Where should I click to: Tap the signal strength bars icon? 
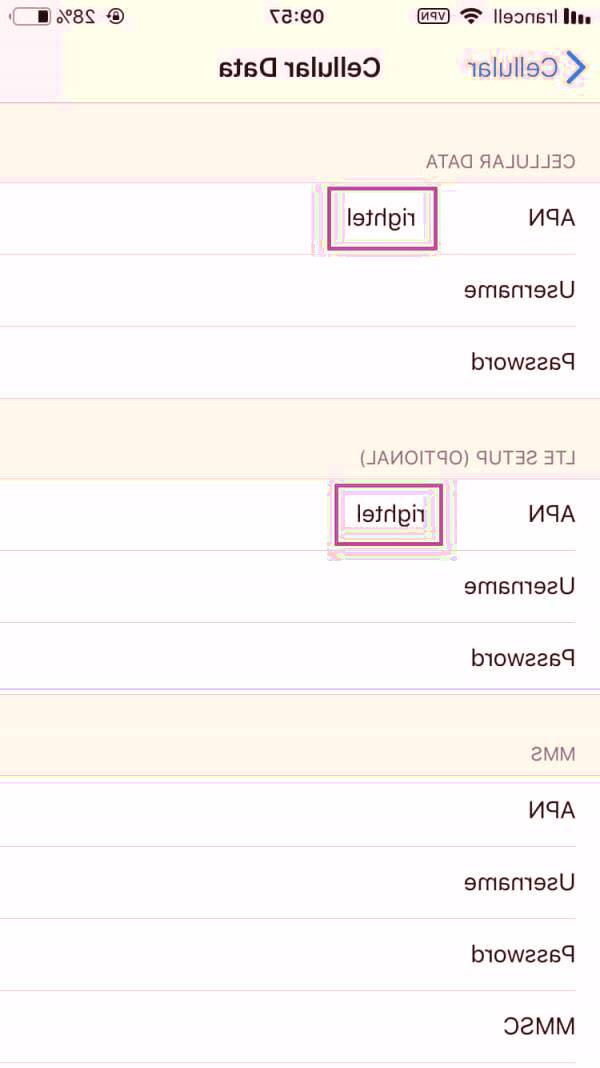pos(576,17)
